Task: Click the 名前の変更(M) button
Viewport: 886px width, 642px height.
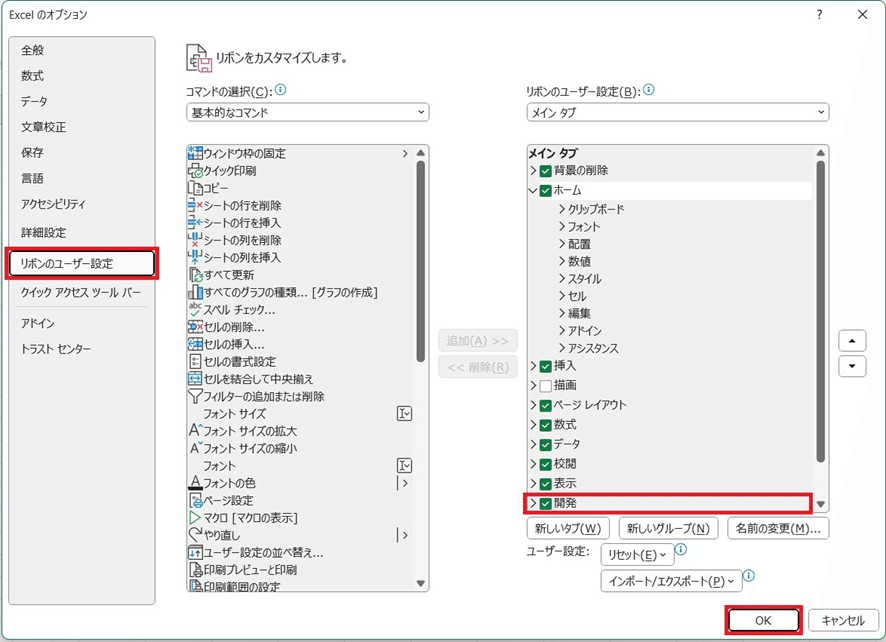Action: point(778,528)
